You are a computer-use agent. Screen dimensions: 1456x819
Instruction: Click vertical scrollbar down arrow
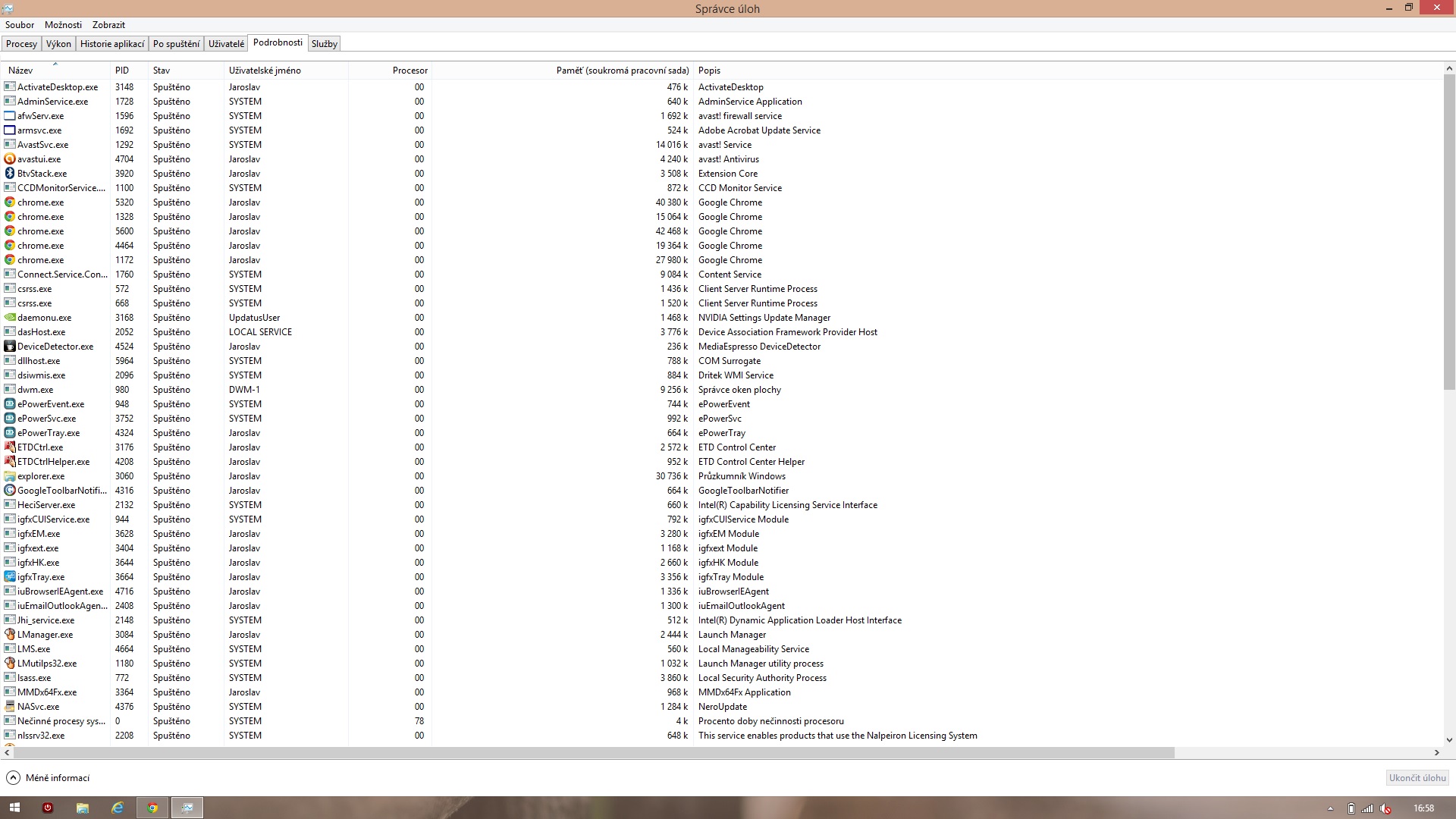1449,740
